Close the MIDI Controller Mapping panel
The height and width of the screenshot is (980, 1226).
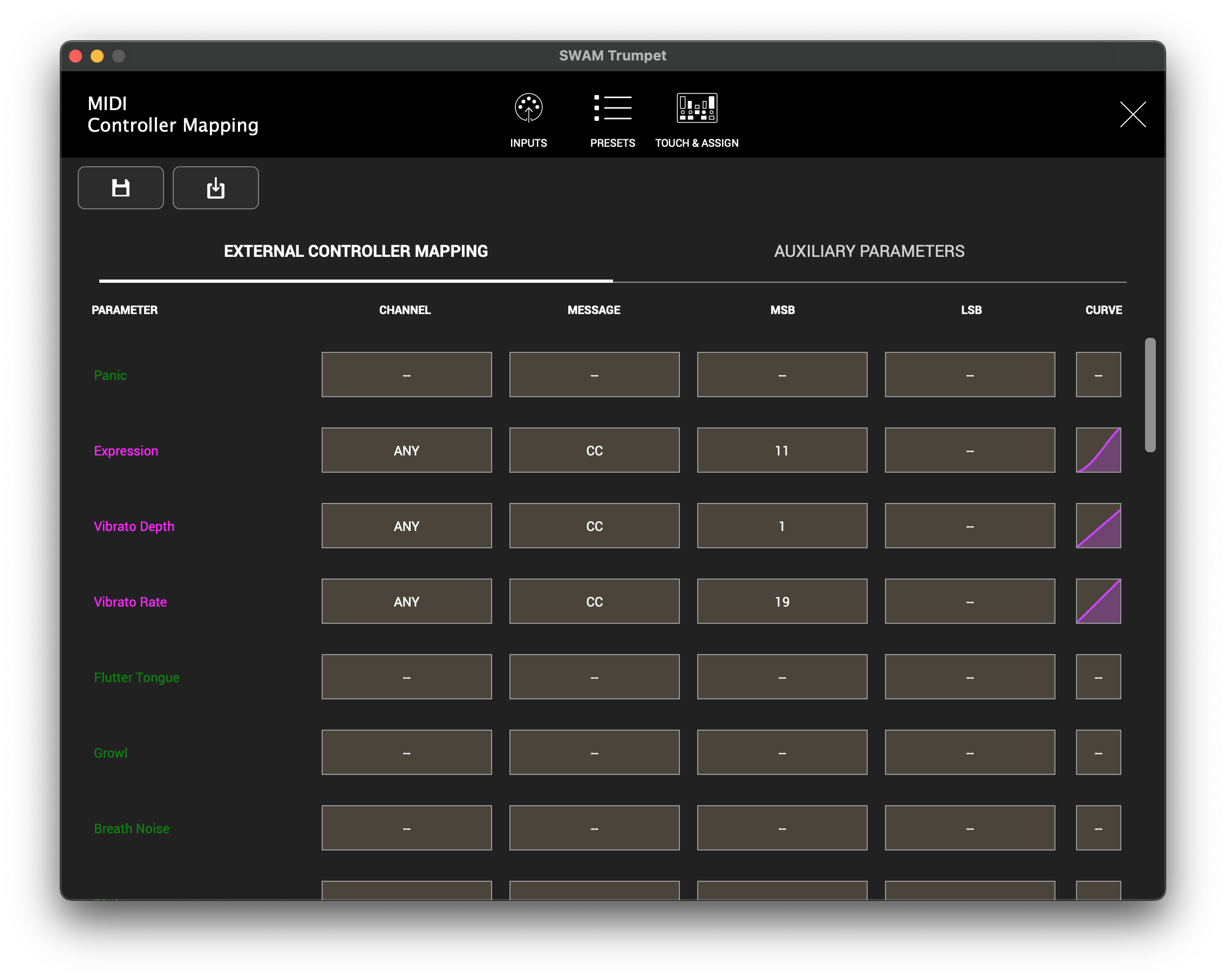point(1133,114)
